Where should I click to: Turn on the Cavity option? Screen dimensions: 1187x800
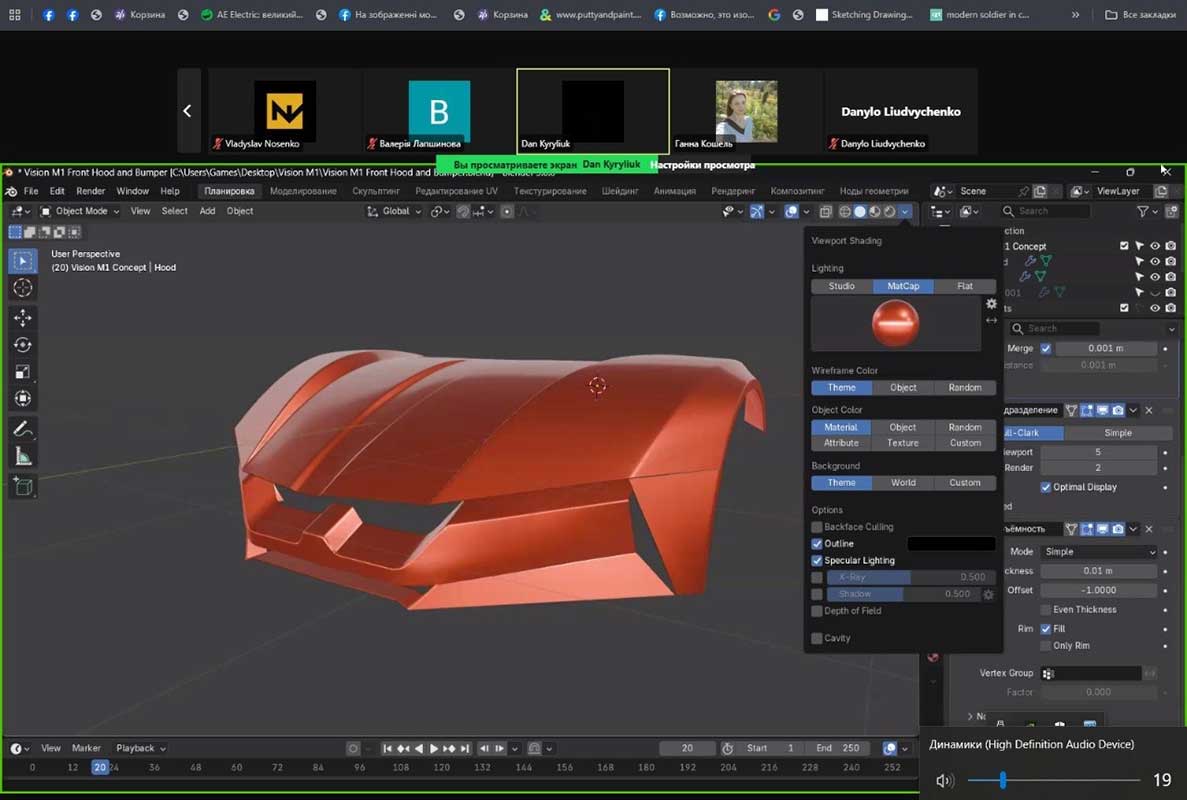click(817, 638)
